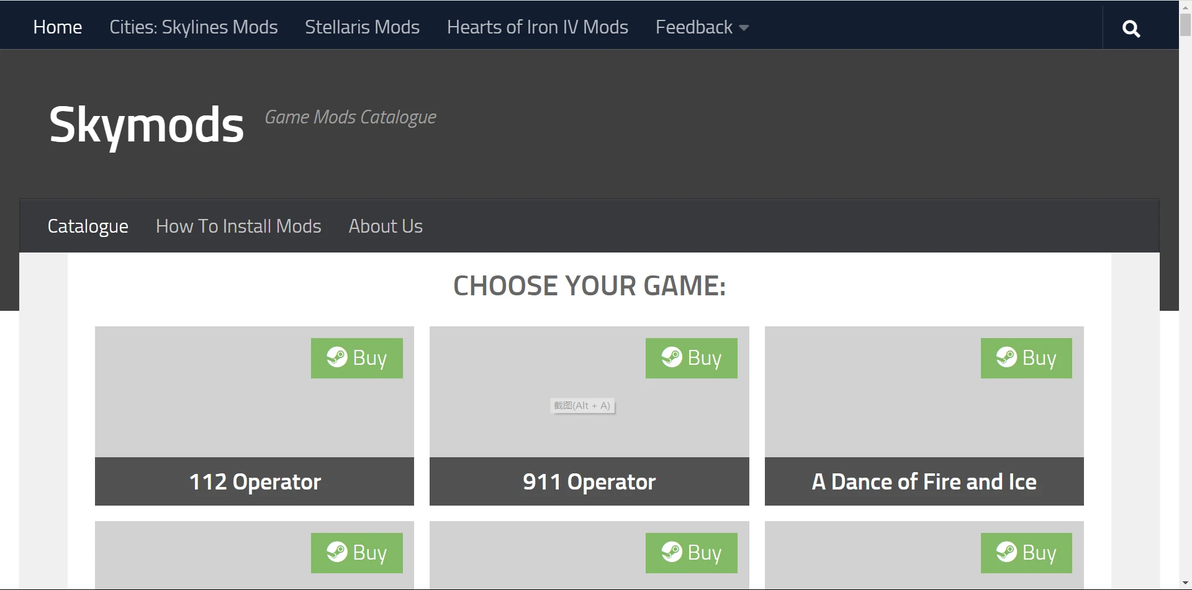Image resolution: width=1192 pixels, height=590 pixels.
Task: Open Hearts of Iron IV Mods page
Action: click(x=537, y=27)
